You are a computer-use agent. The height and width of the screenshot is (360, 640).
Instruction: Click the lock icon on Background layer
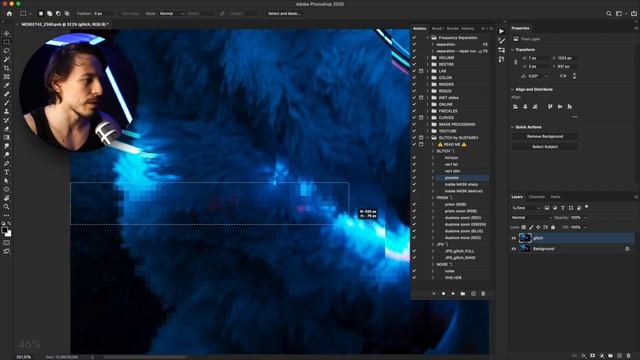pos(627,249)
